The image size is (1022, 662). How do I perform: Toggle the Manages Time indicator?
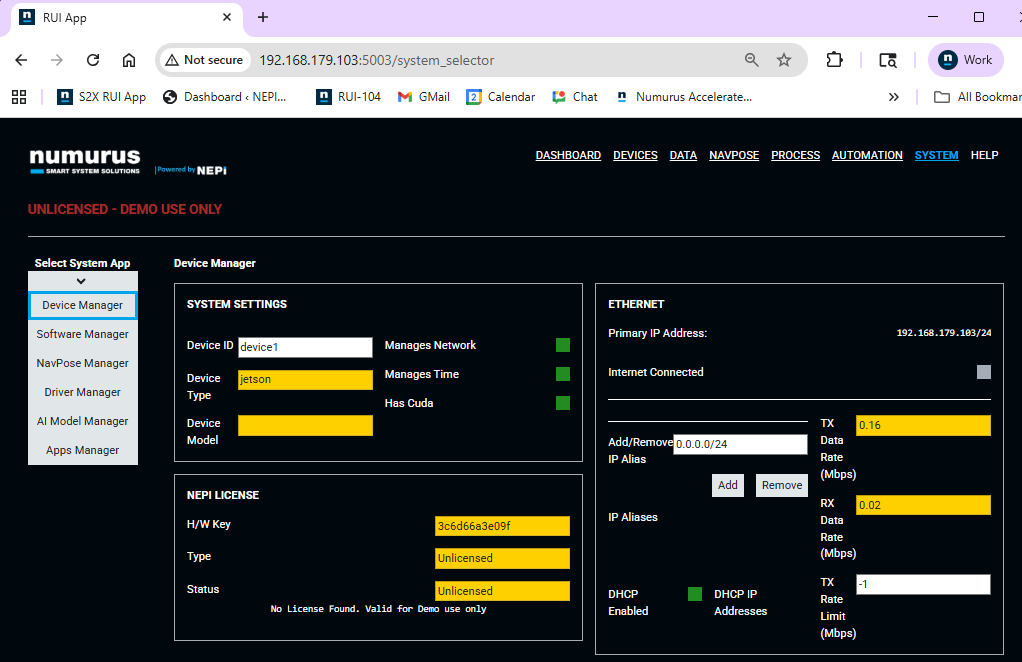[x=563, y=374]
